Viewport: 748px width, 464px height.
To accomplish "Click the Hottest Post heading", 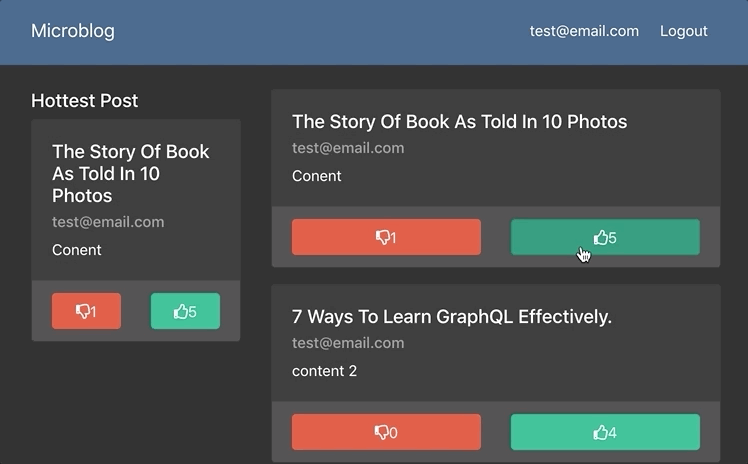I will pyautogui.click(x=84, y=101).
